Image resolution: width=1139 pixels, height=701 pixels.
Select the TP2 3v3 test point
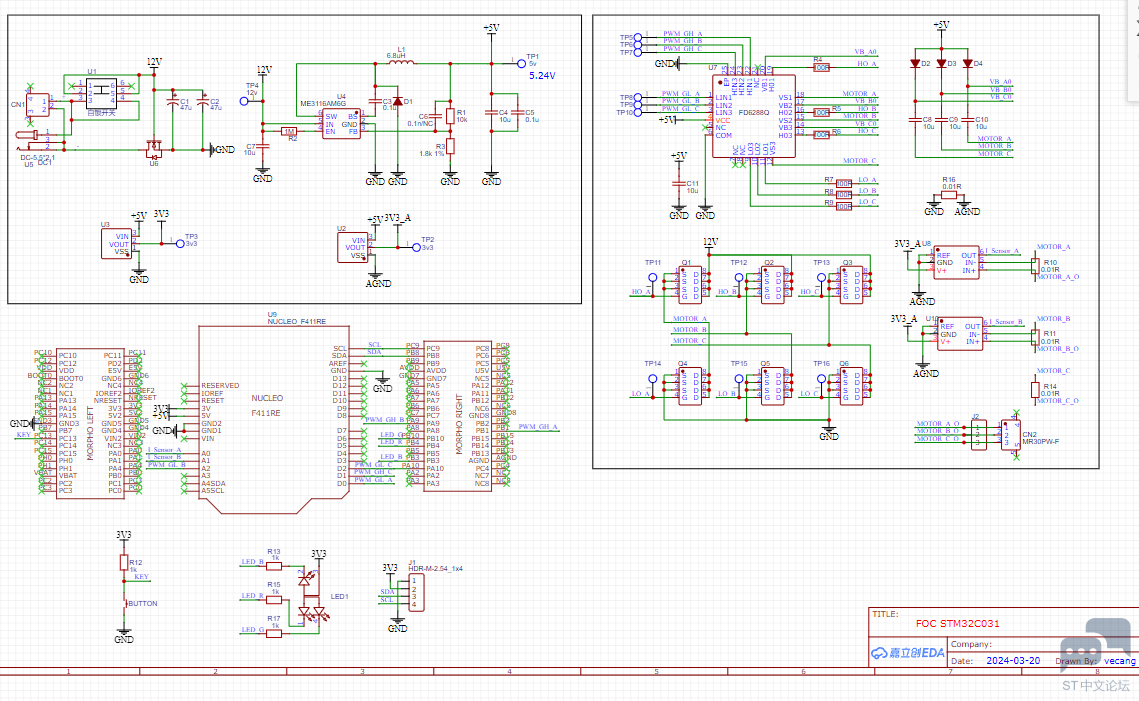pyautogui.click(x=416, y=248)
